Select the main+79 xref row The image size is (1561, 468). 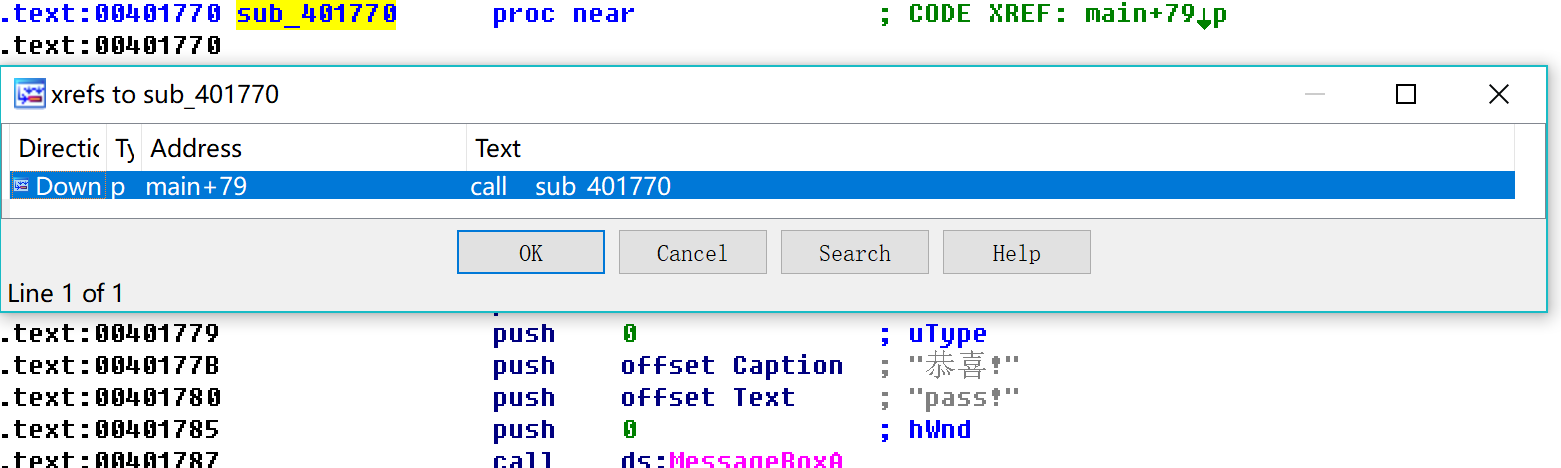[762, 186]
